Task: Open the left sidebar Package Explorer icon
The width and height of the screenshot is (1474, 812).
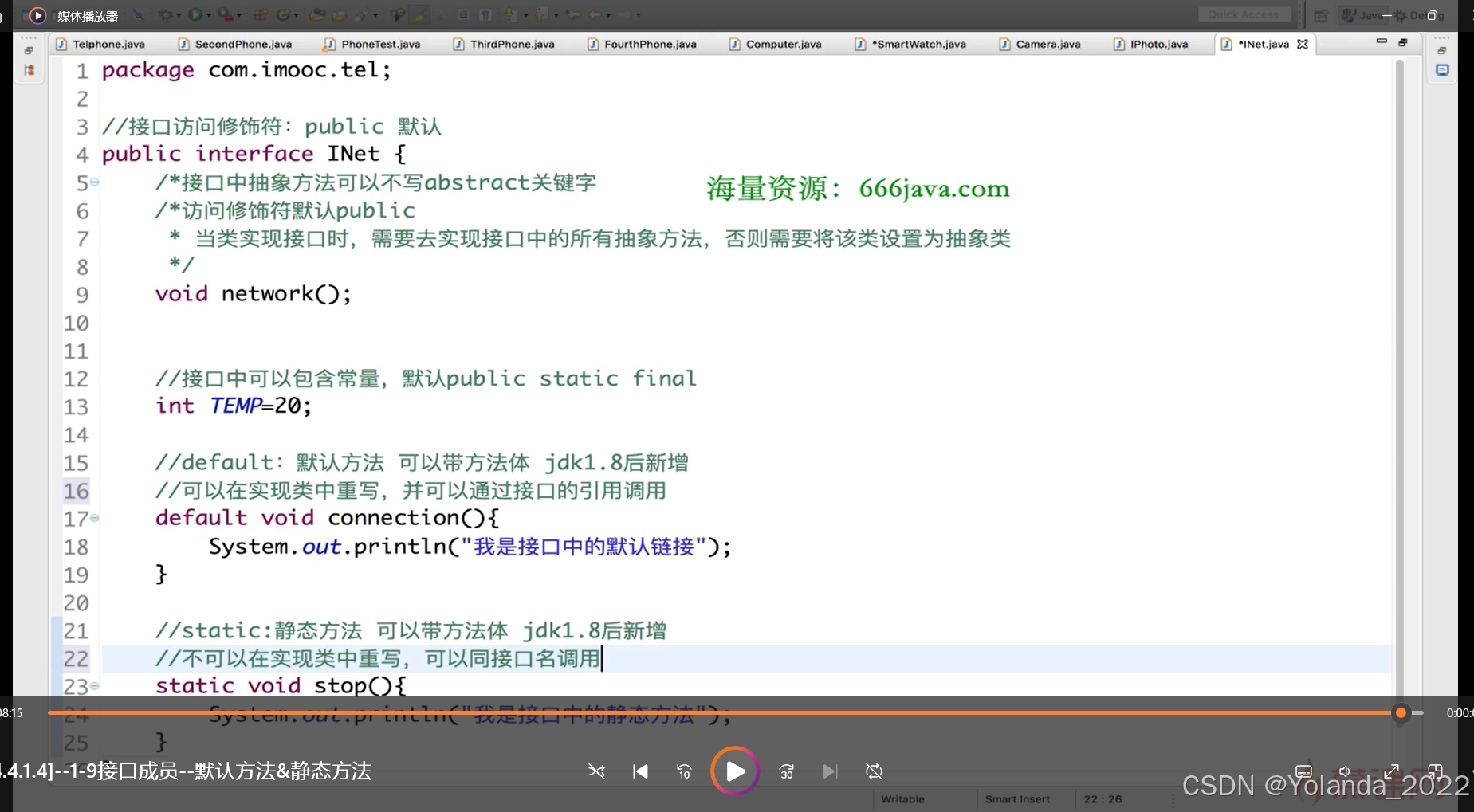Action: click(x=29, y=70)
